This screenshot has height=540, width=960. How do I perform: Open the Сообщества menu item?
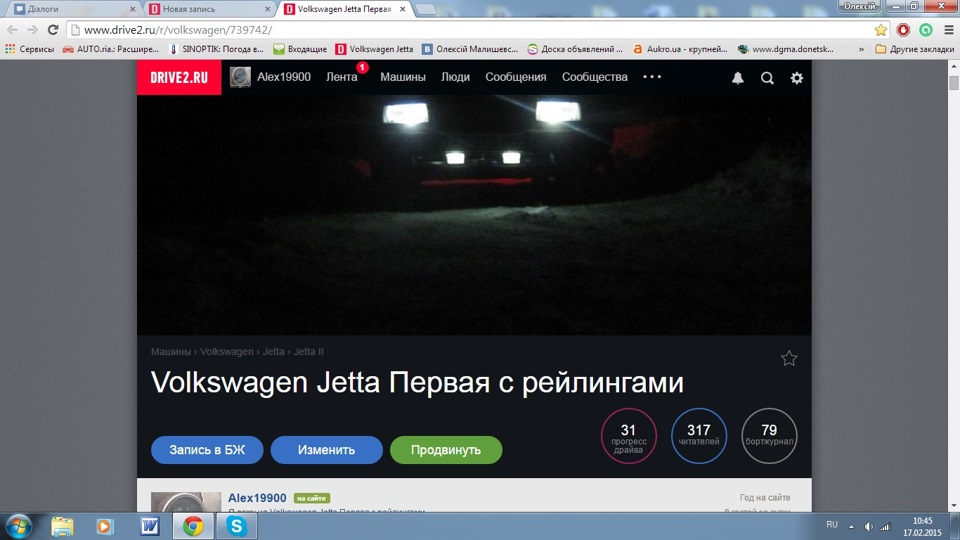[594, 77]
